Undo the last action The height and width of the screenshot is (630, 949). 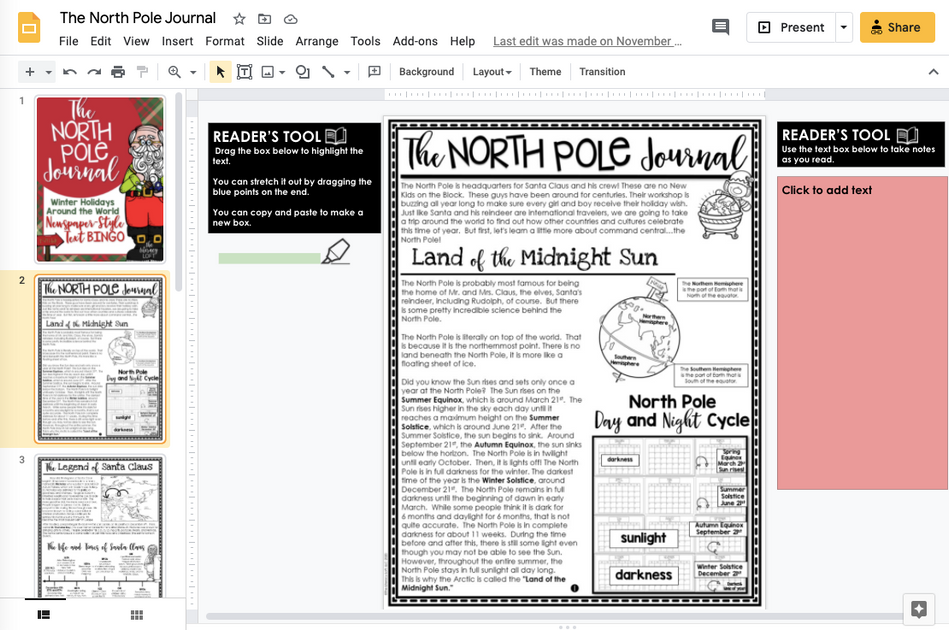point(68,71)
